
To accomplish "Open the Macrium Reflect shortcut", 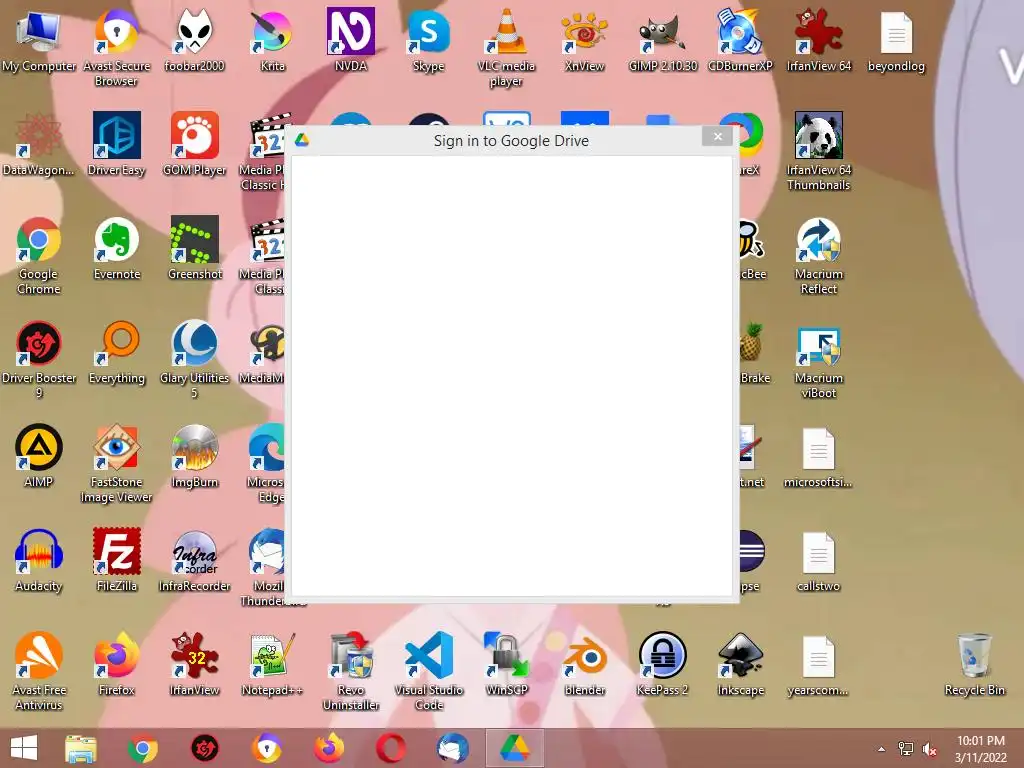I will tap(818, 255).
